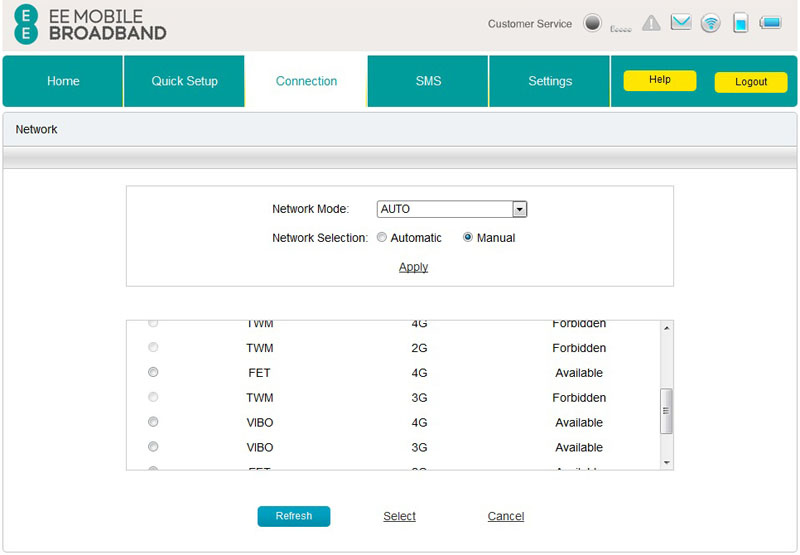This screenshot has width=800, height=555.
Task: Select the TWM 2G radio button
Action: click(153, 347)
